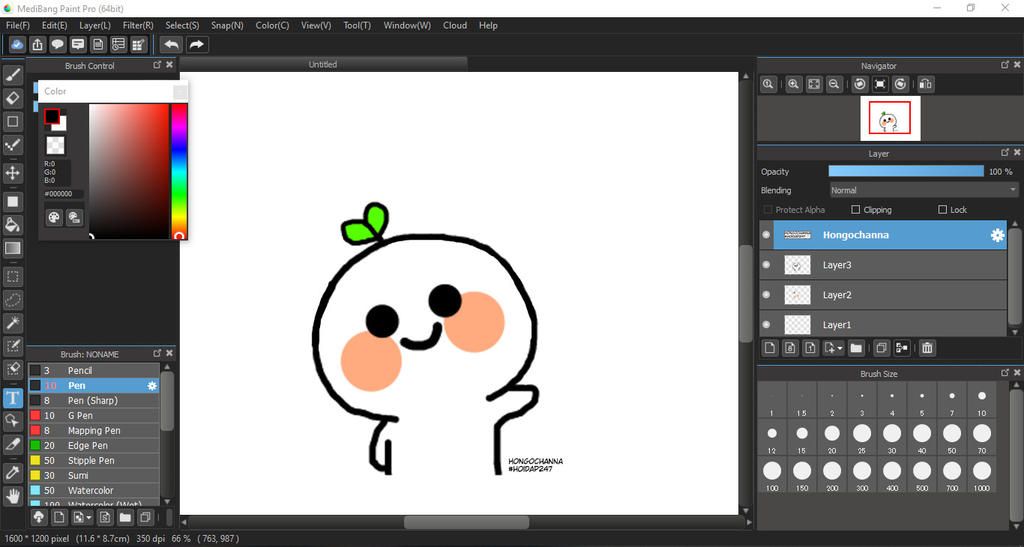Open the Snap menu
Screen dimensions: 1024x547
[227, 25]
